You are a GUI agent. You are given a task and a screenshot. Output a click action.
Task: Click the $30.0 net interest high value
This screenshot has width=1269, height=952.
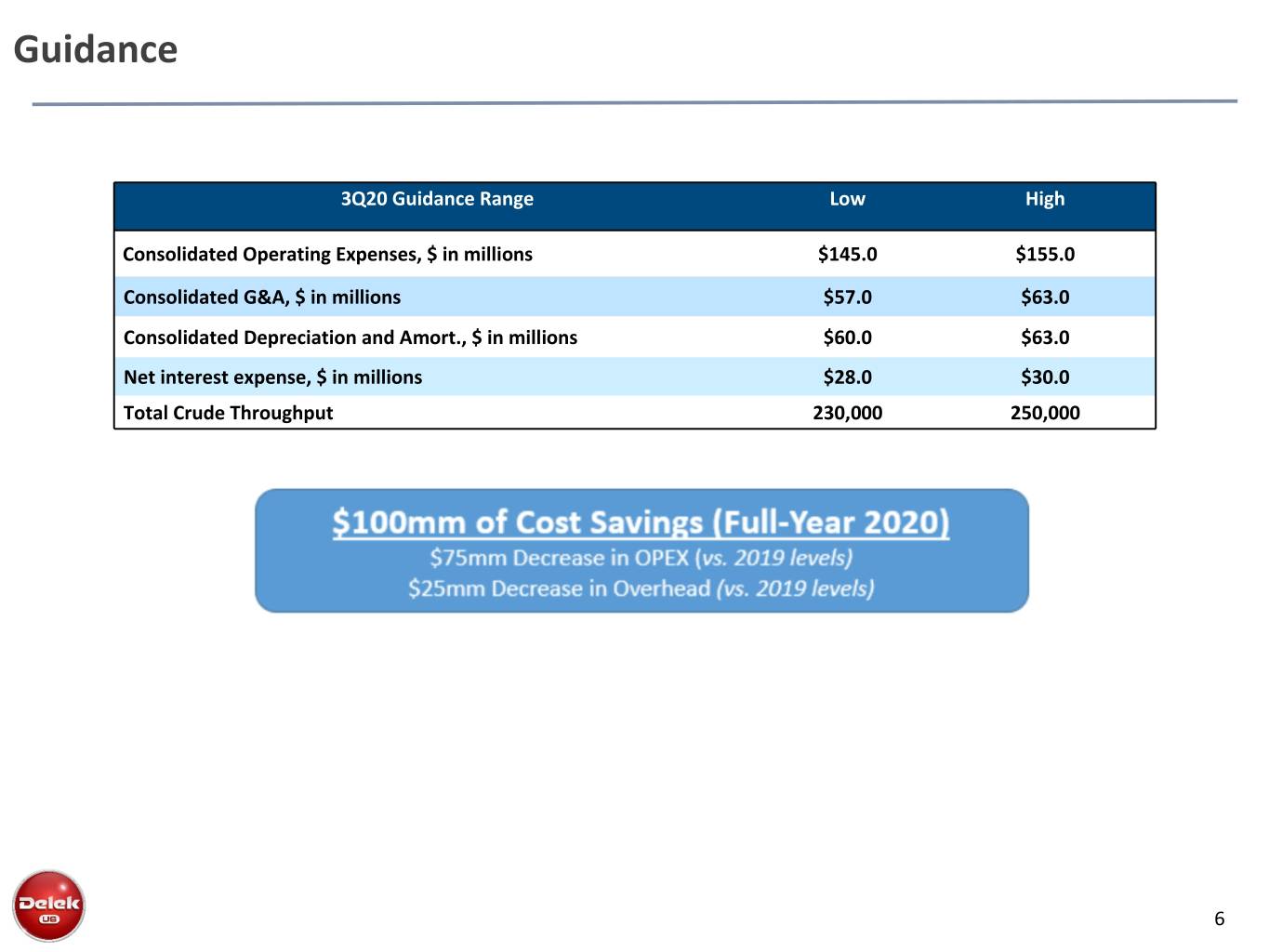point(1045,377)
